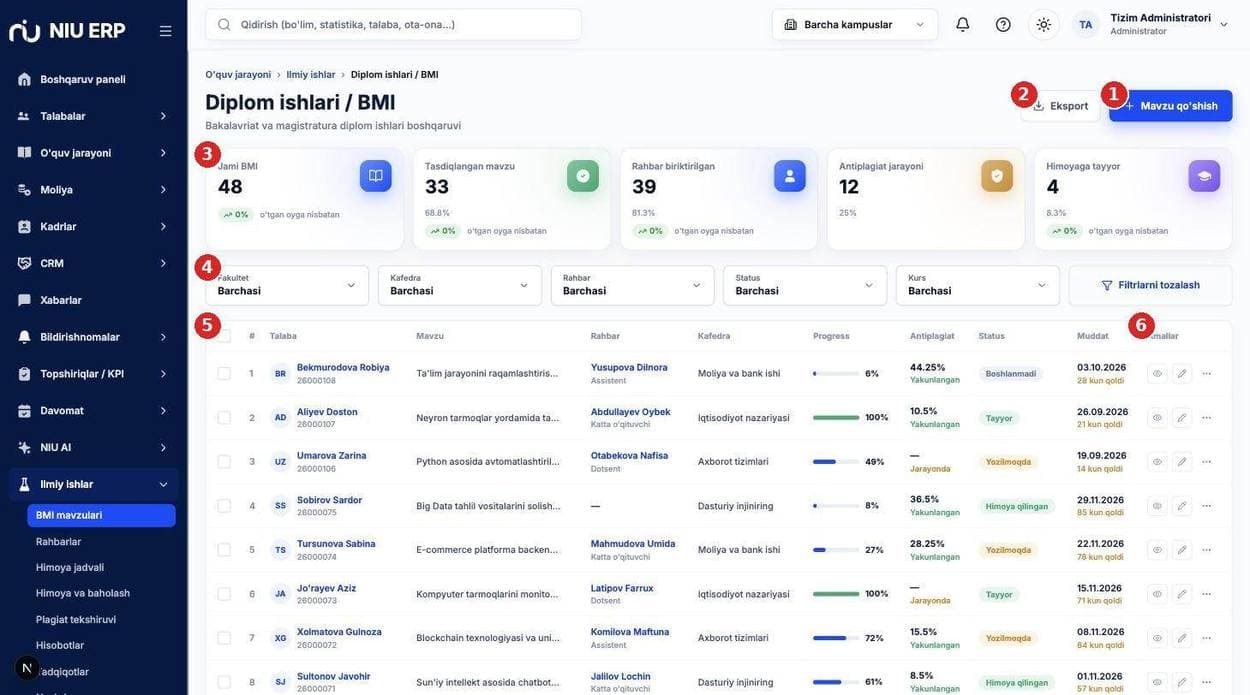Click the Tasdiqlangan mavzu checkmark icon
Screen dimensions: 1250x695
pos(583,176)
